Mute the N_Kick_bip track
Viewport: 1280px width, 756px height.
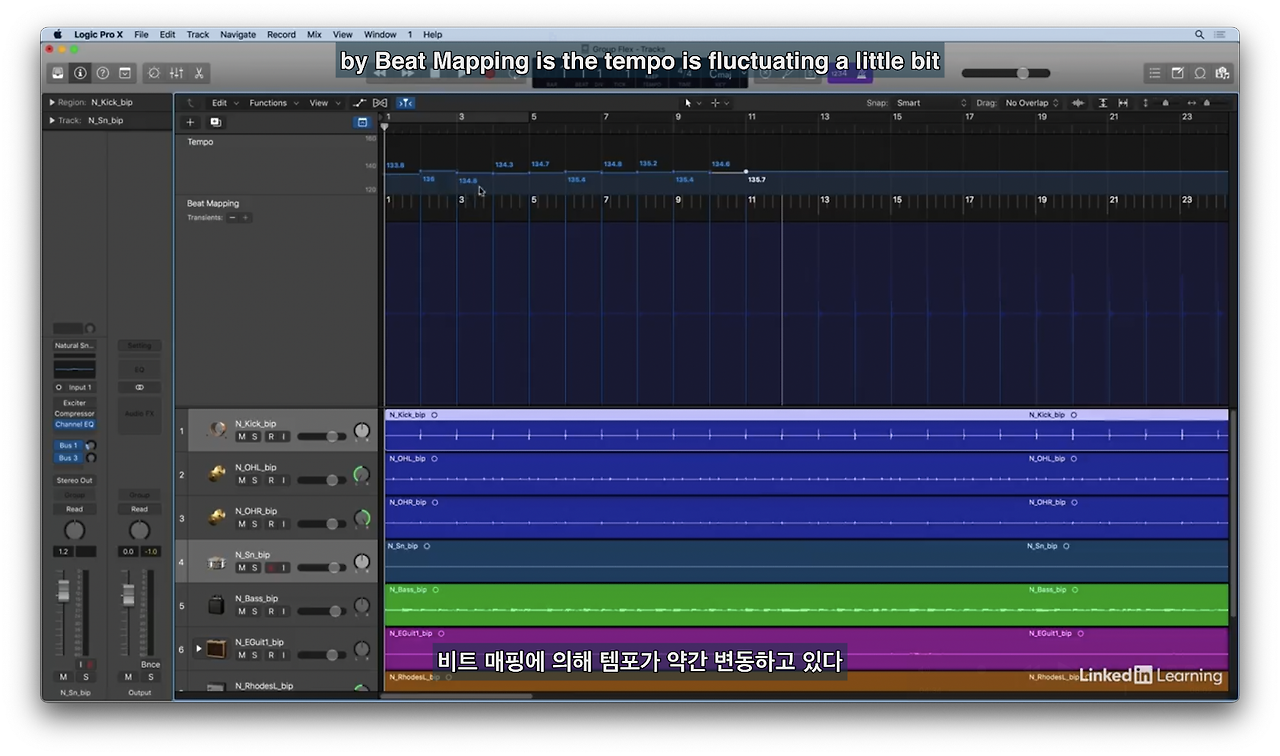[x=241, y=437]
